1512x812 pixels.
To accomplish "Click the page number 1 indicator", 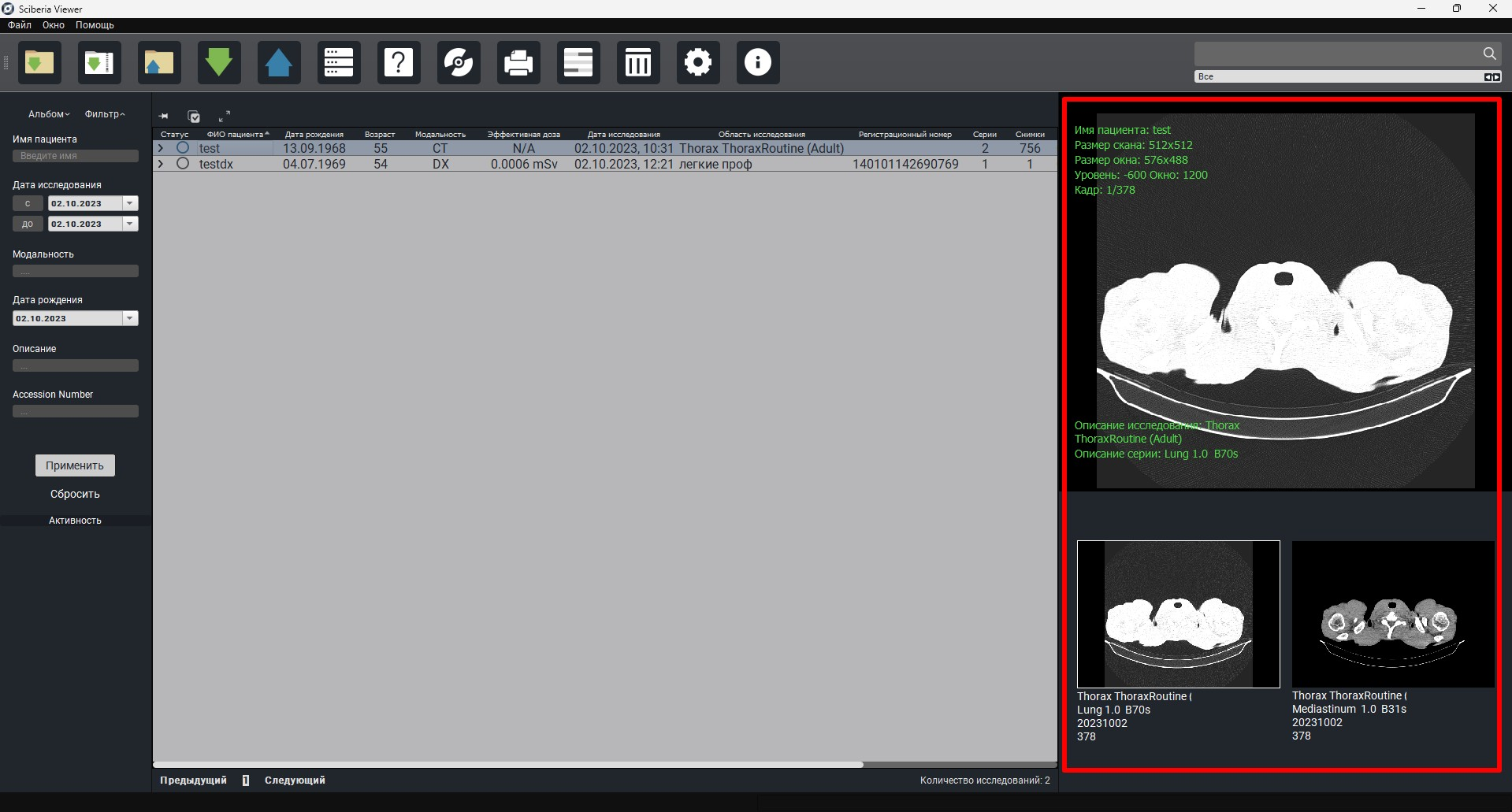I will pos(246,780).
